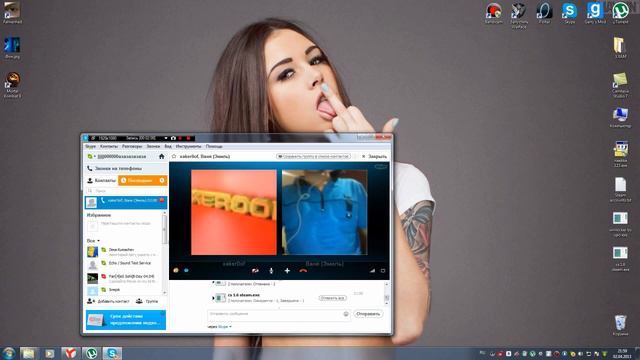Open the Windows Start button
This screenshot has height=360, width=640.
9,353
